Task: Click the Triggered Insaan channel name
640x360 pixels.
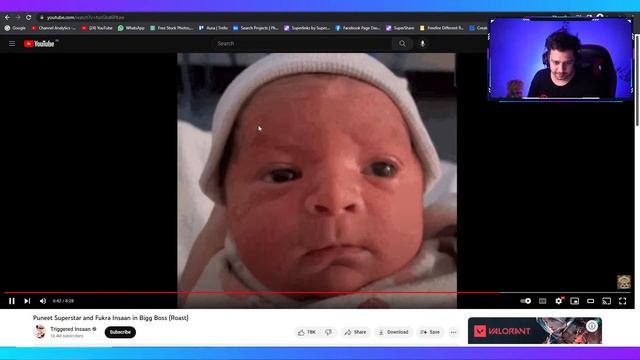Action: tap(71, 329)
